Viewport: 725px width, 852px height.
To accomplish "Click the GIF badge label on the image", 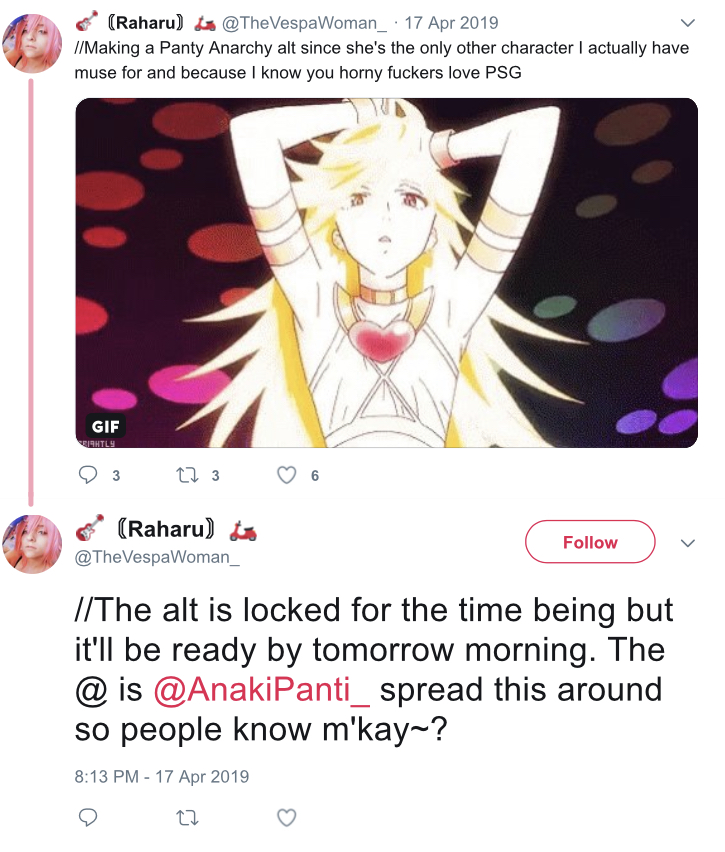I will pos(105,426).
